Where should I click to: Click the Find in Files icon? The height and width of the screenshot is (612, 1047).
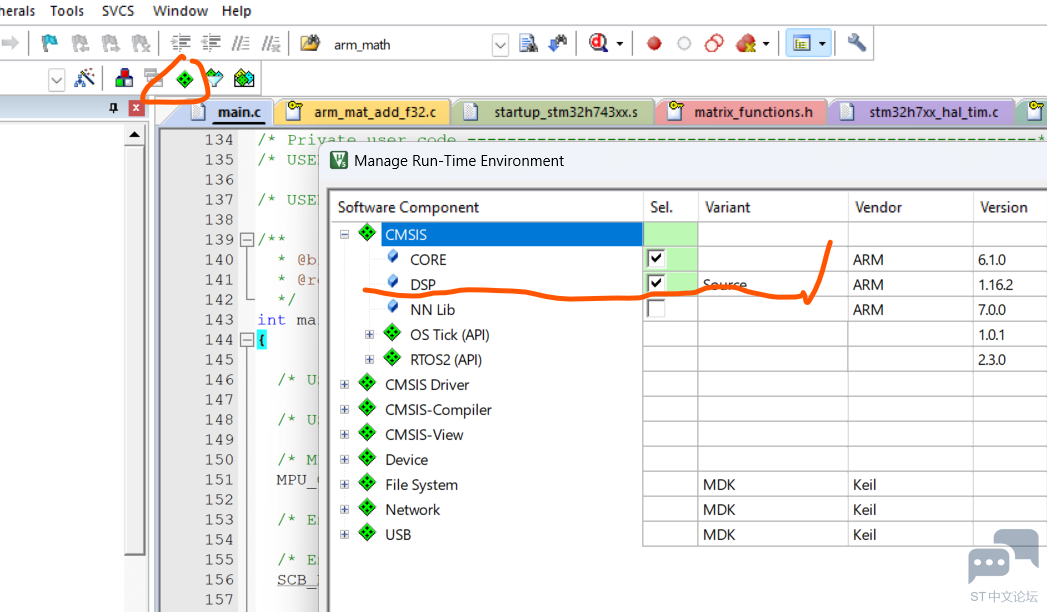point(528,44)
